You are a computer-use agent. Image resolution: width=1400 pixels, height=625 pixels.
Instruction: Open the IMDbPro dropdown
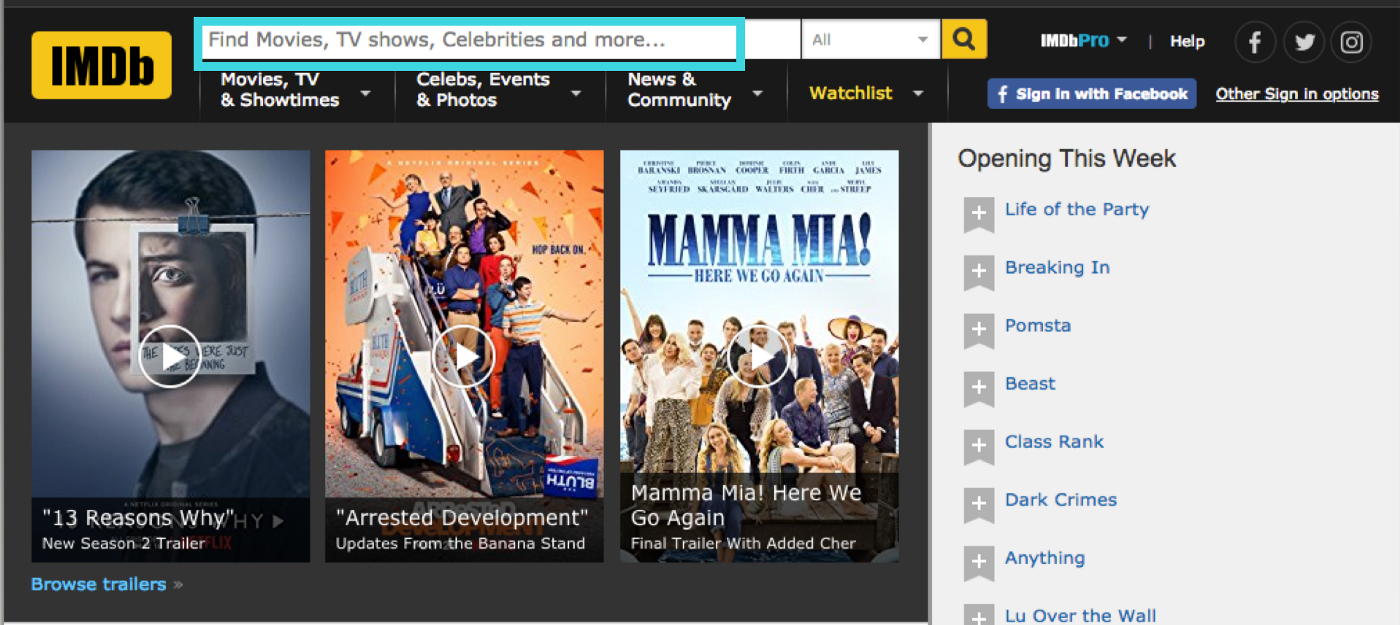[x=1083, y=41]
